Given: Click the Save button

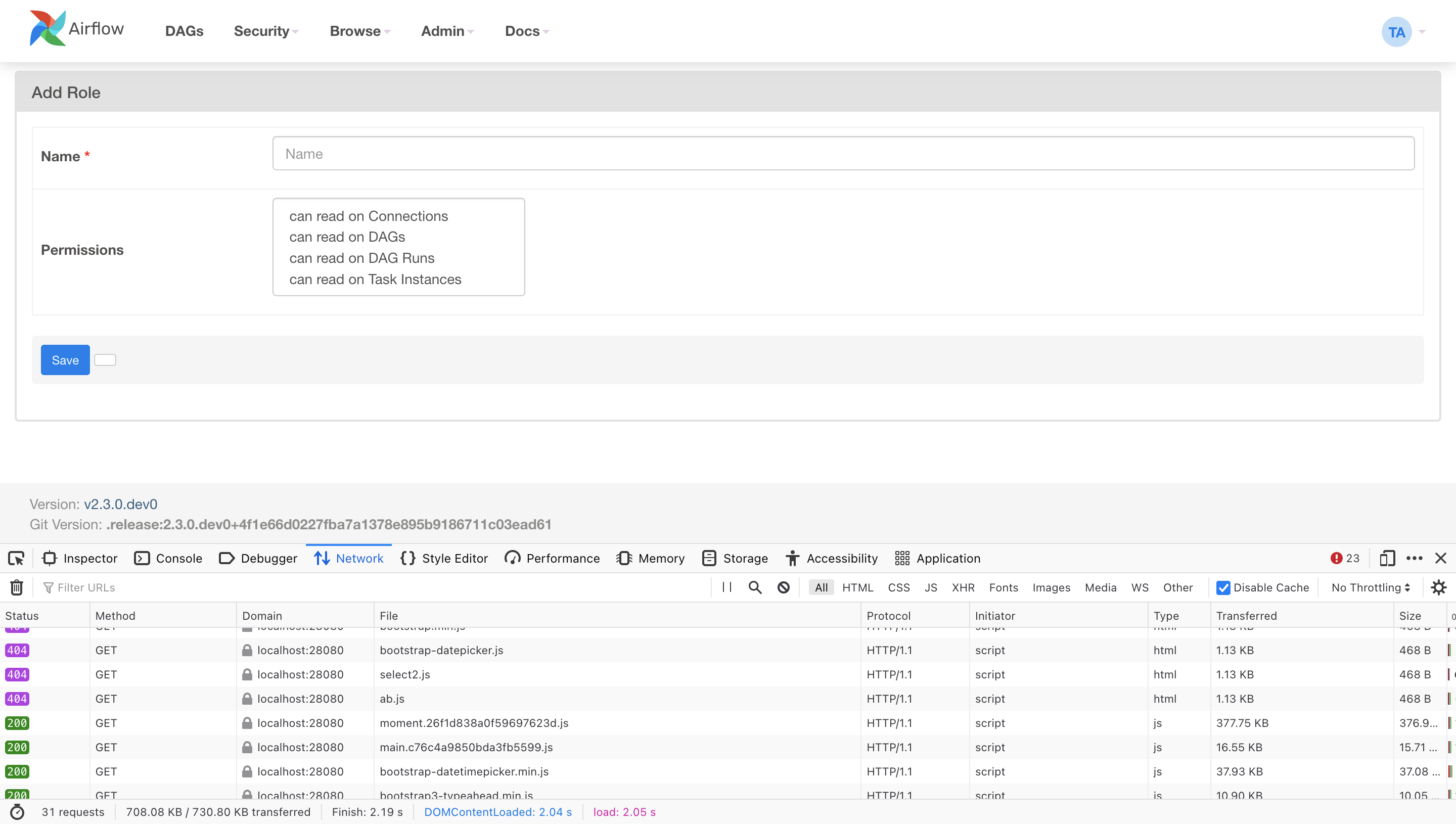Looking at the screenshot, I should [x=65, y=359].
